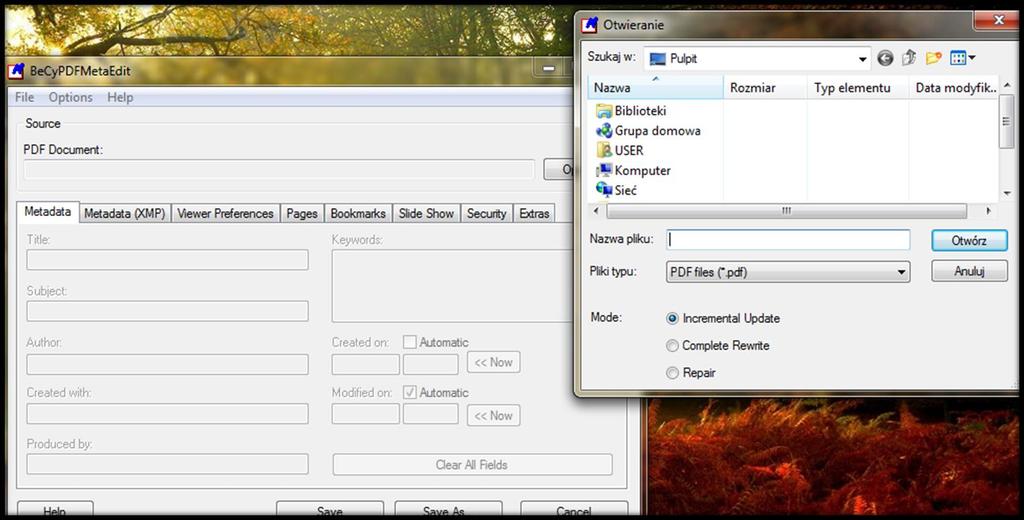Switch to Bookmarks tab

pos(358,214)
